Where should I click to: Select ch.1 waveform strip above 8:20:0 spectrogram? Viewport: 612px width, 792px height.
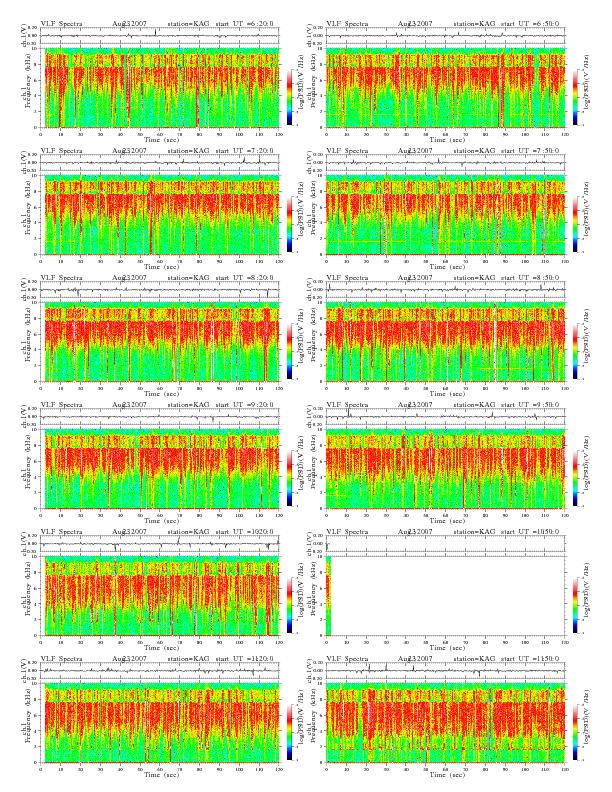[160, 289]
